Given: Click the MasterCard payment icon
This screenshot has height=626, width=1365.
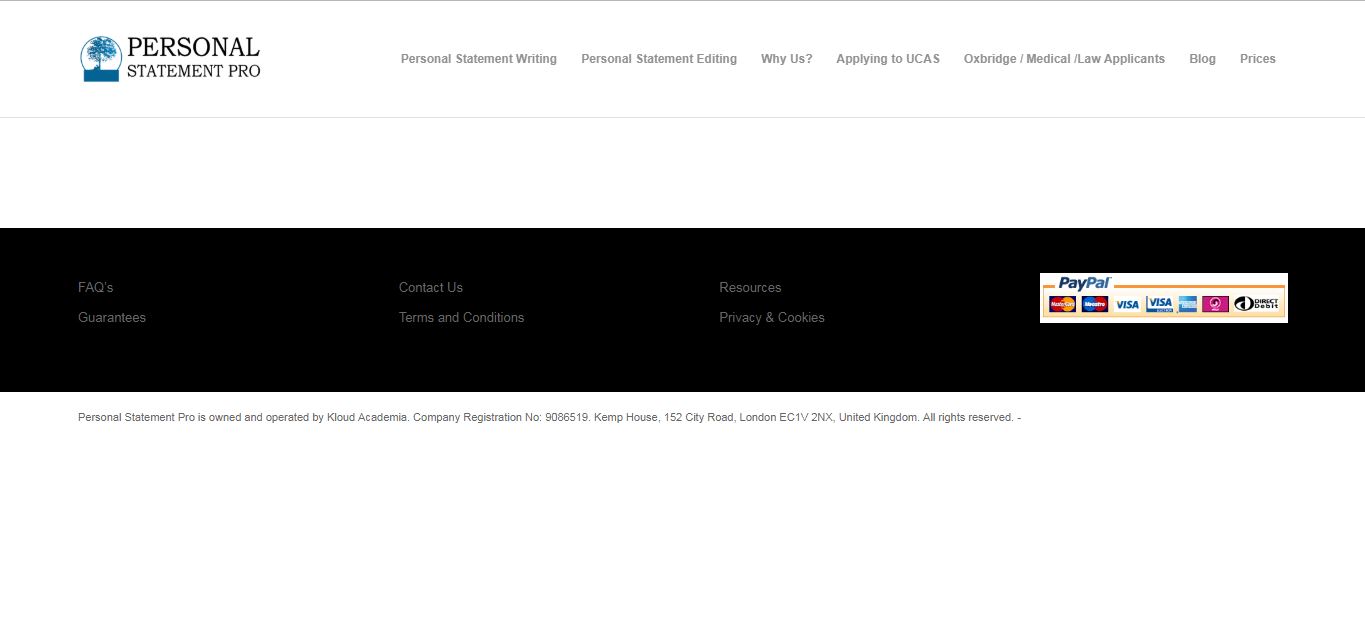Looking at the screenshot, I should tap(1062, 304).
